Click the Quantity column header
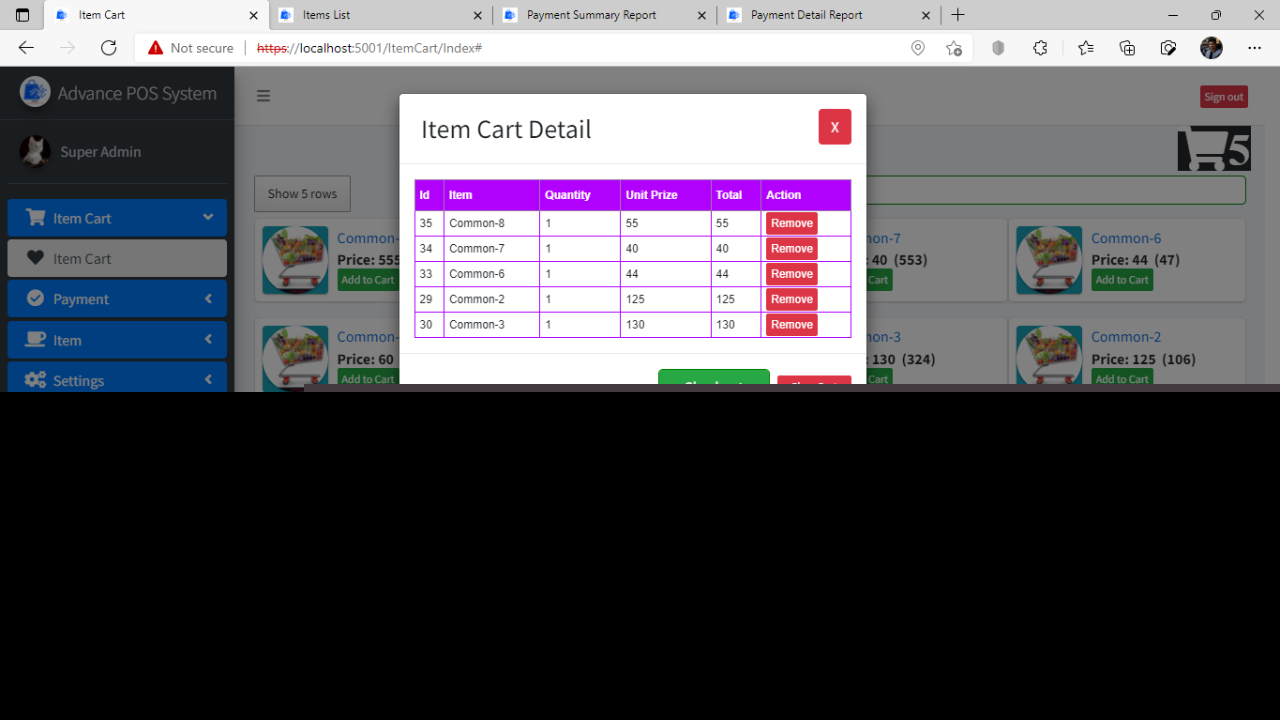1280x720 pixels. tap(580, 195)
